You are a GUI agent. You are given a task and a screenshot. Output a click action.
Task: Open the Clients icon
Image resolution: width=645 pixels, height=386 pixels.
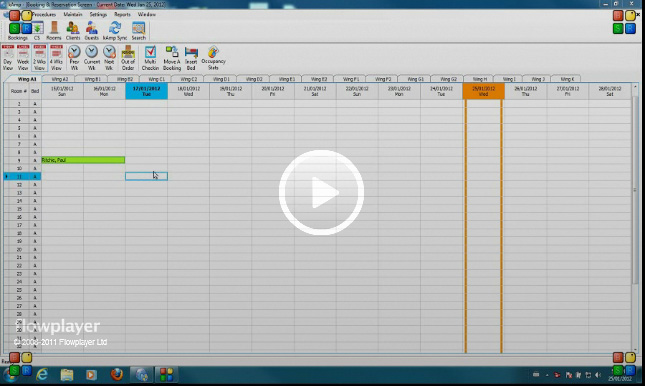point(73,31)
